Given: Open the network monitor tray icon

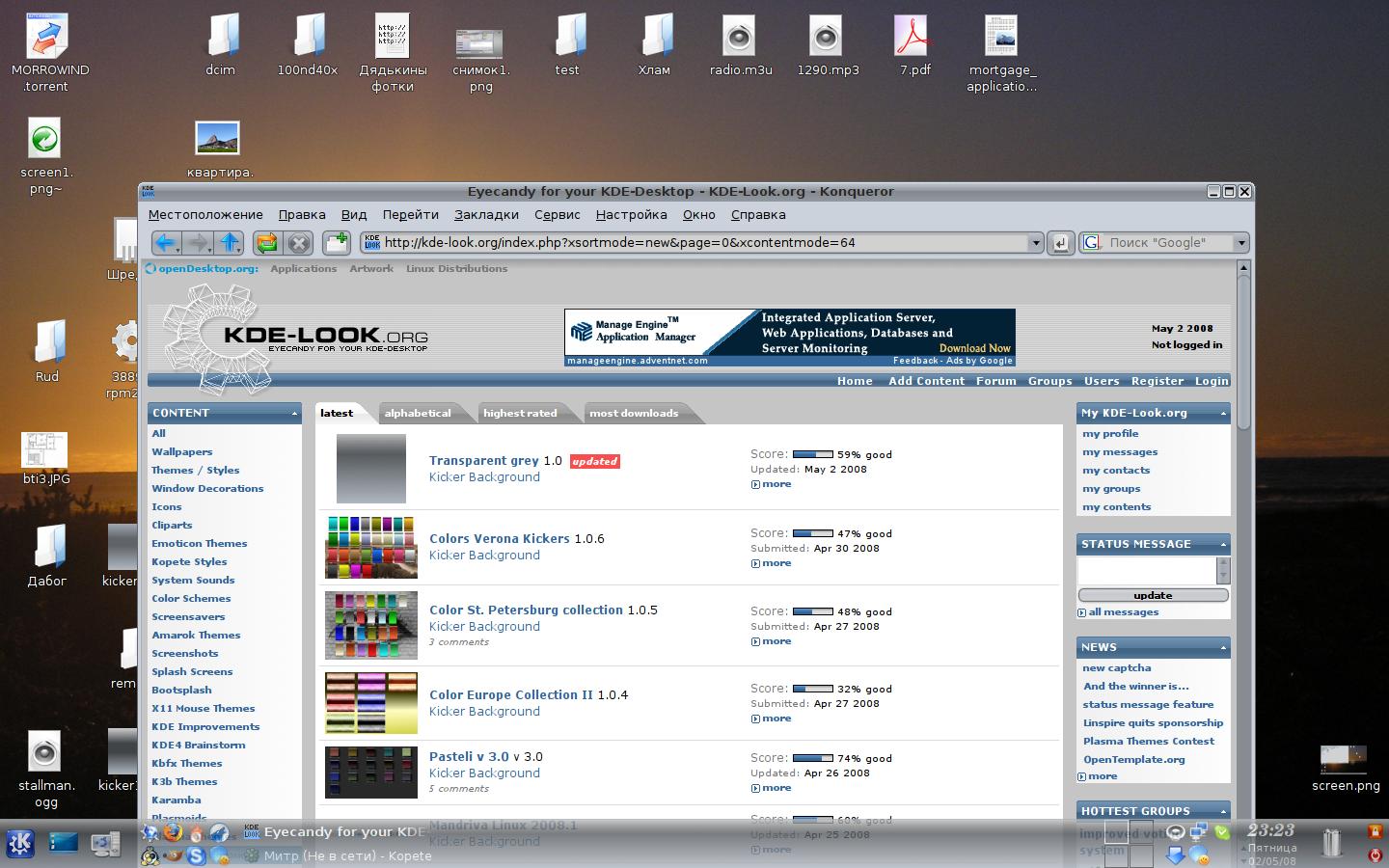Looking at the screenshot, I should (x=1199, y=831).
